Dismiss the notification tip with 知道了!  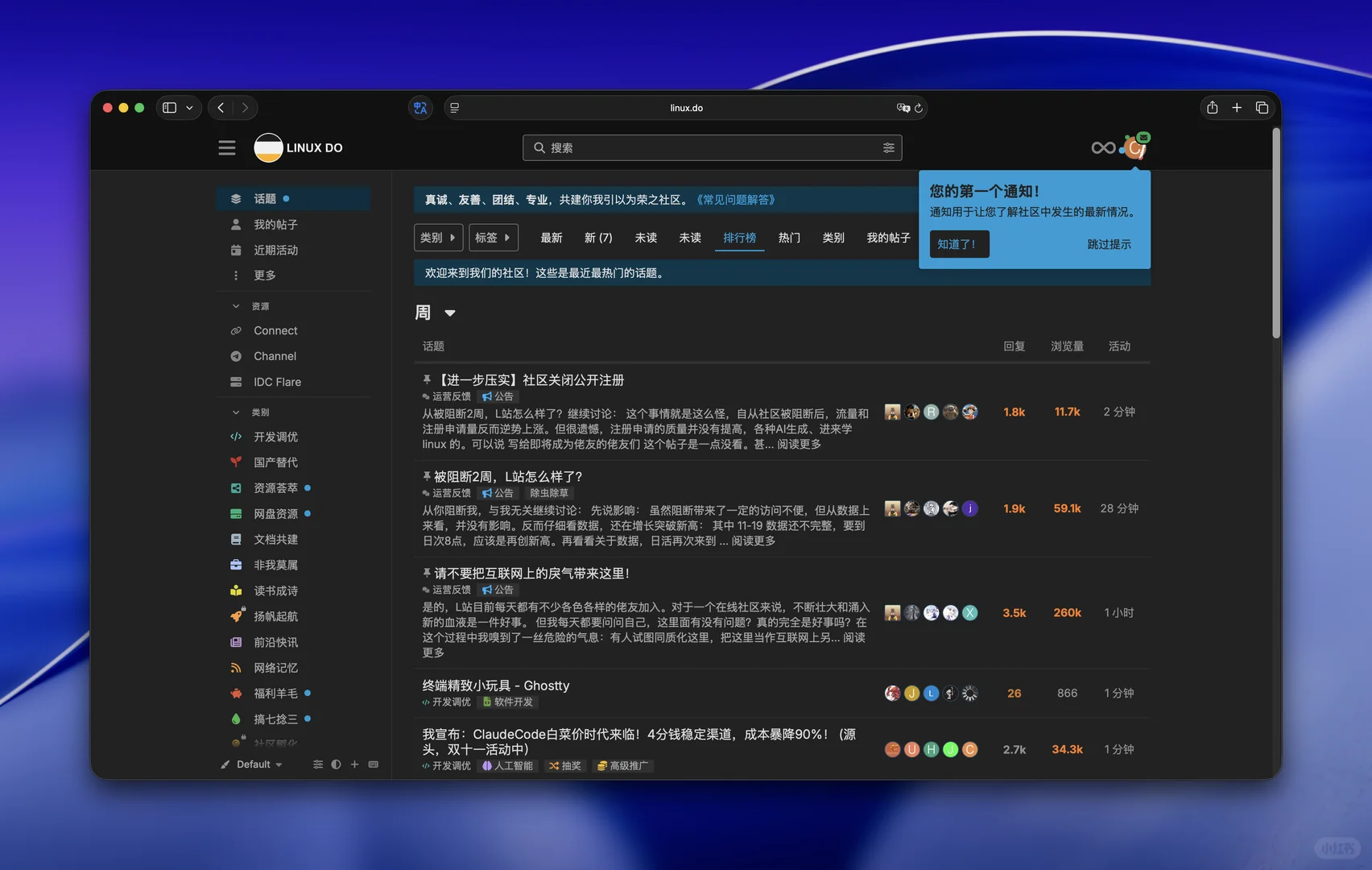958,243
